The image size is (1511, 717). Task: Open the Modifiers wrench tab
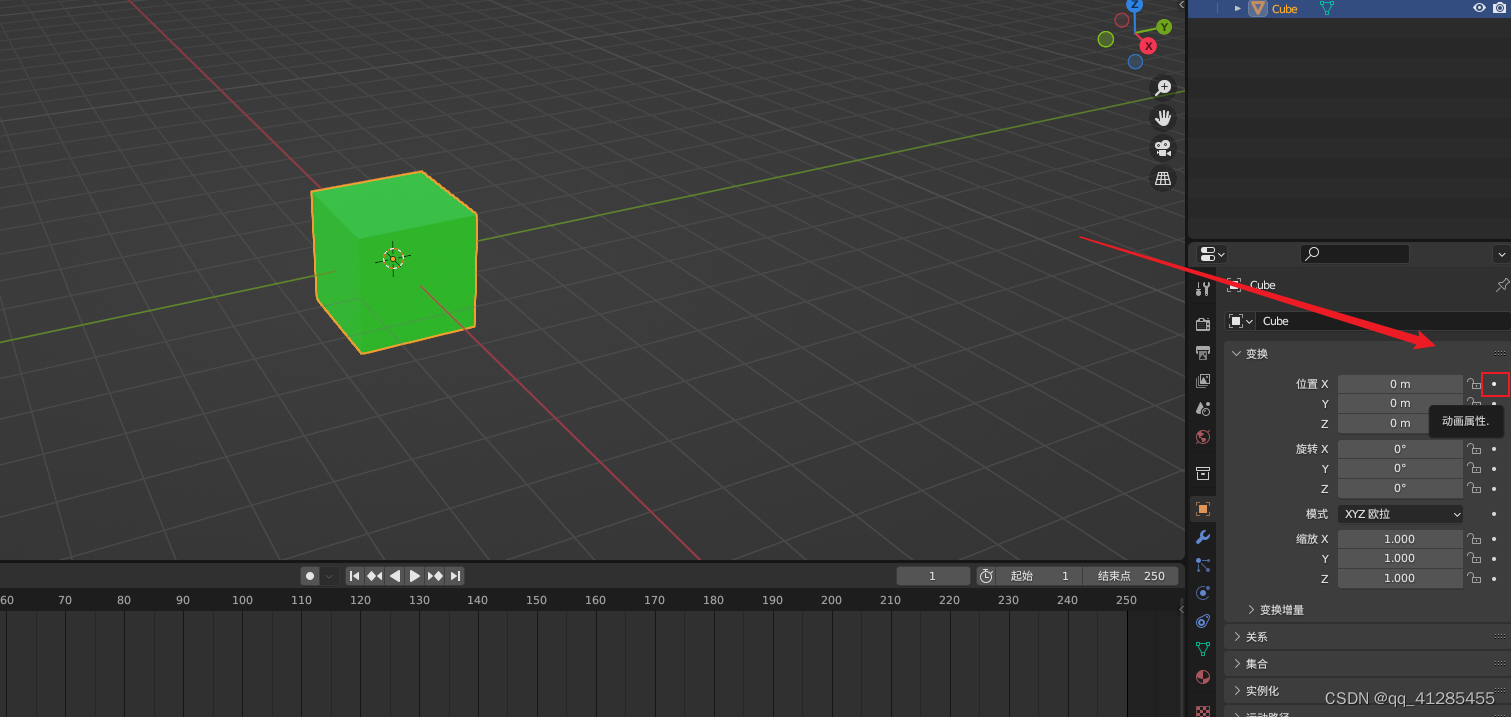(x=1203, y=537)
